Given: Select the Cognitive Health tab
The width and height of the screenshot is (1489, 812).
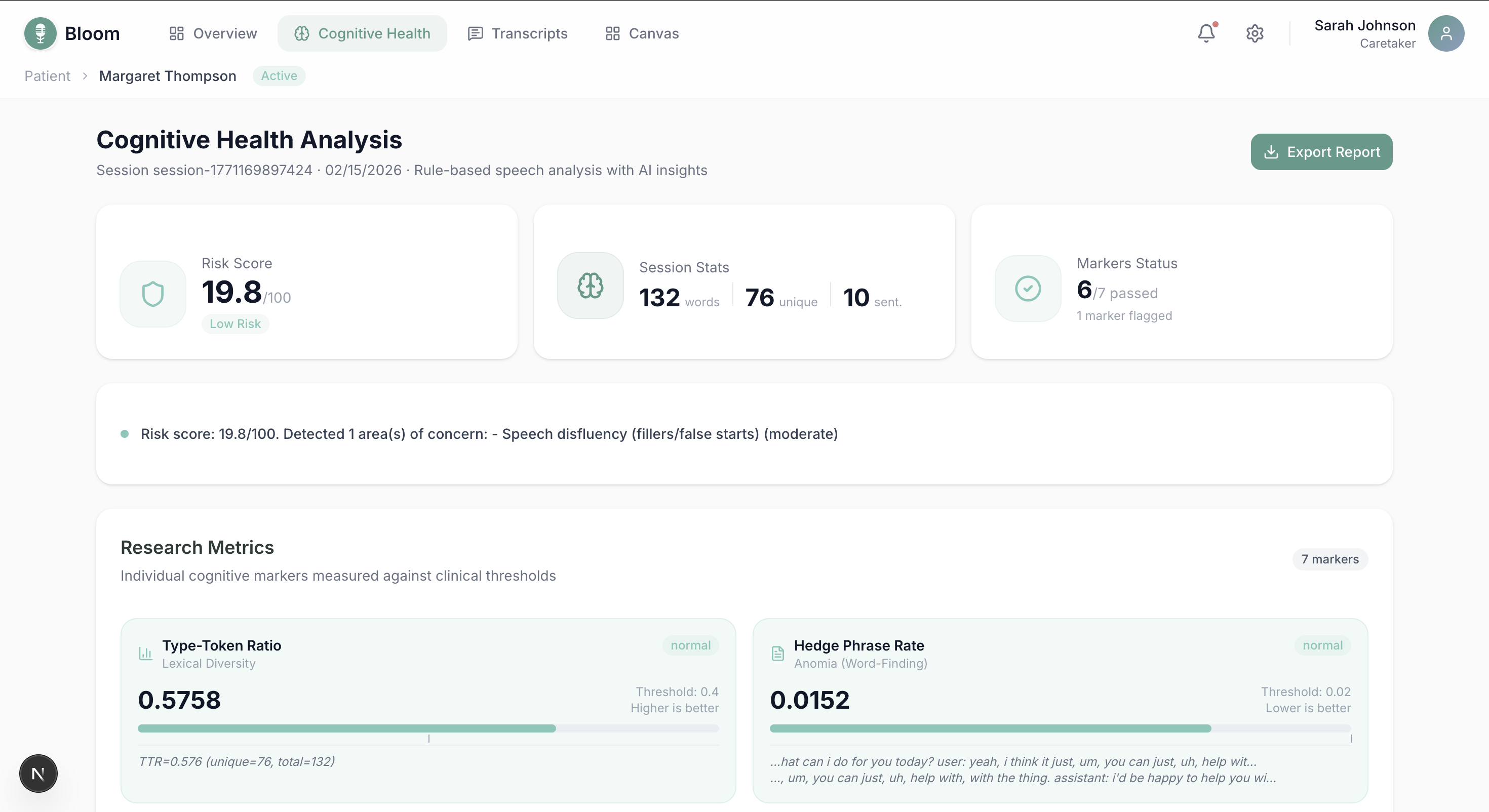Looking at the screenshot, I should pos(362,33).
